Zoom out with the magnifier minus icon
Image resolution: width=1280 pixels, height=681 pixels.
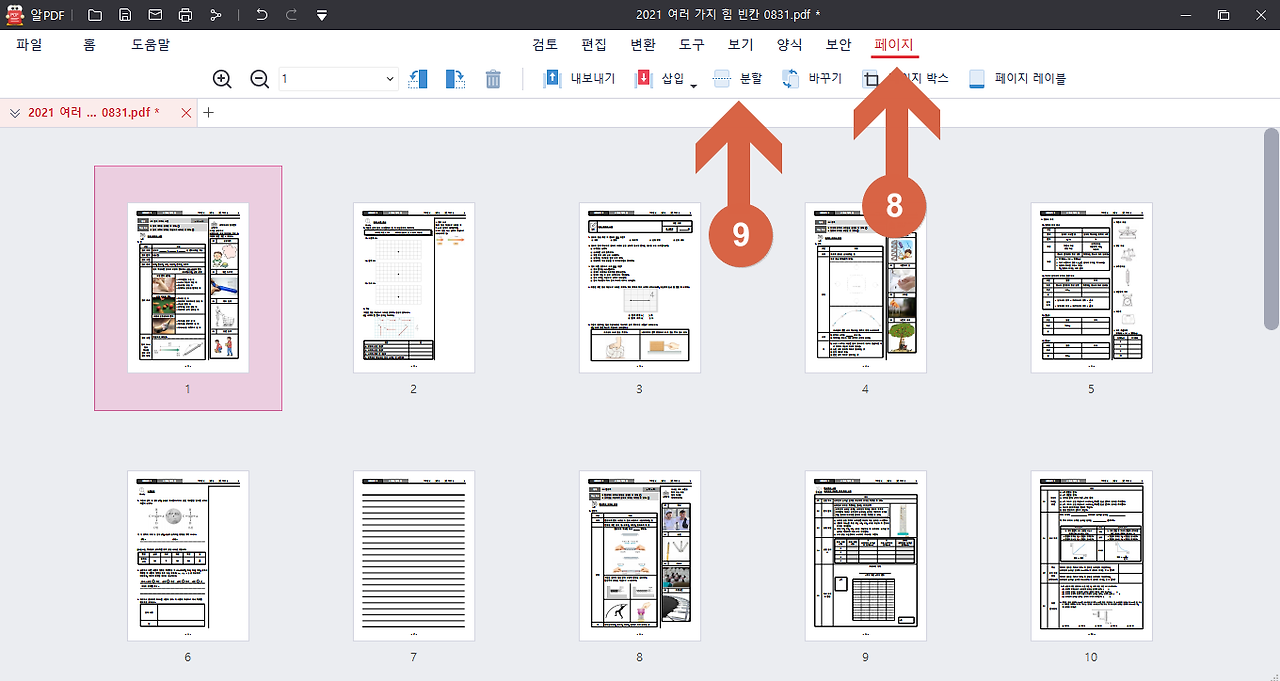(x=259, y=78)
